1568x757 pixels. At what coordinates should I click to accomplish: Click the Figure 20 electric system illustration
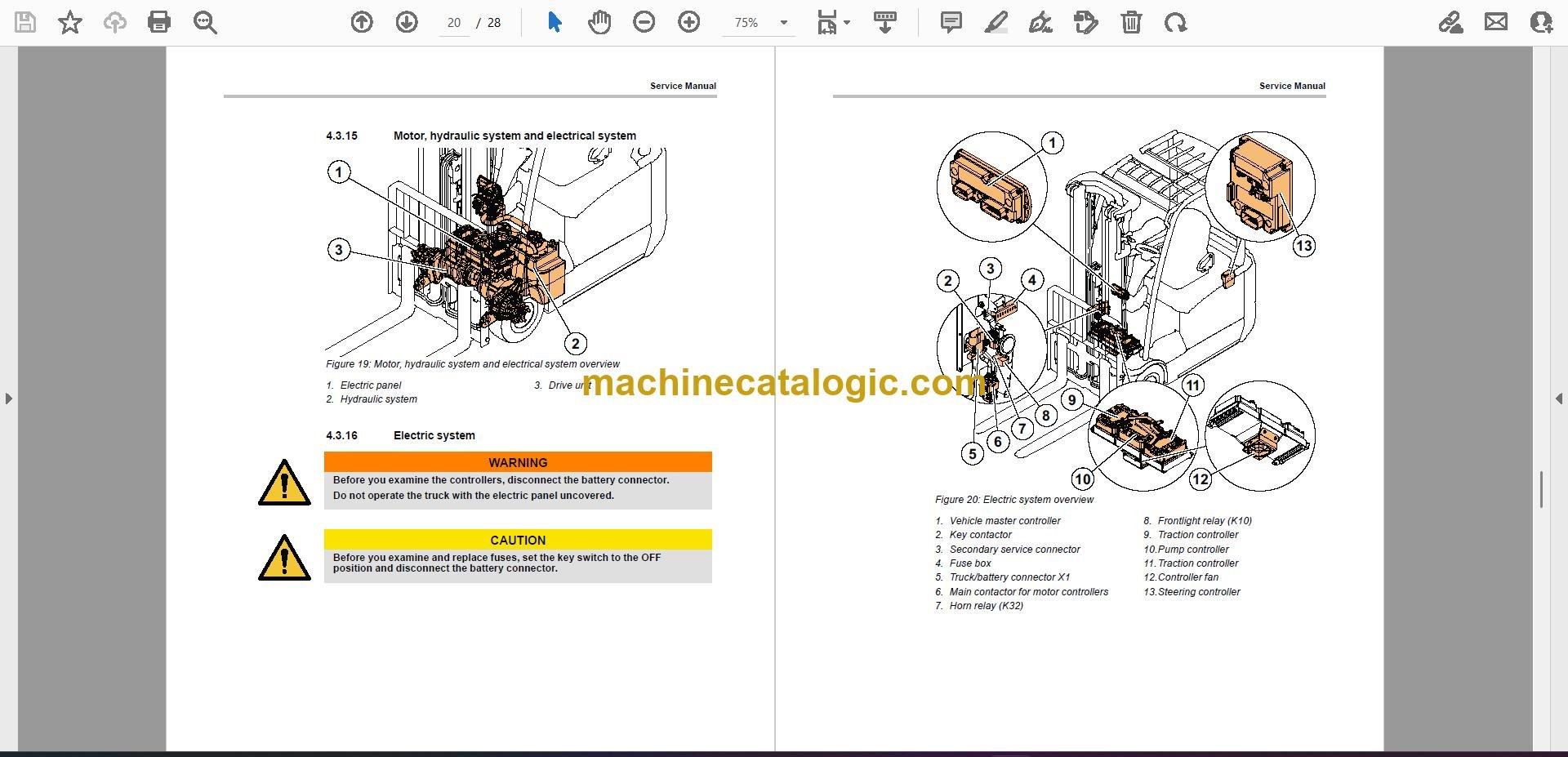coord(1126,310)
